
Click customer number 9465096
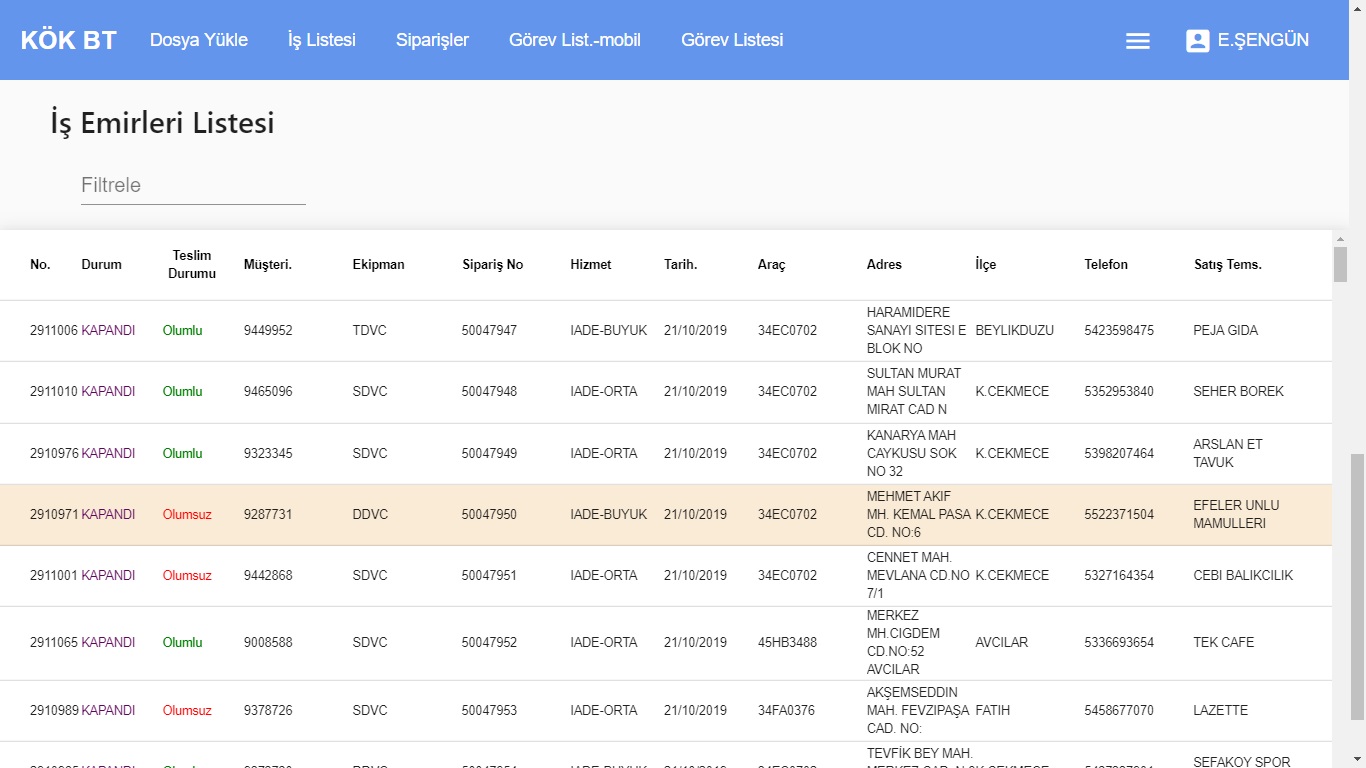point(268,392)
